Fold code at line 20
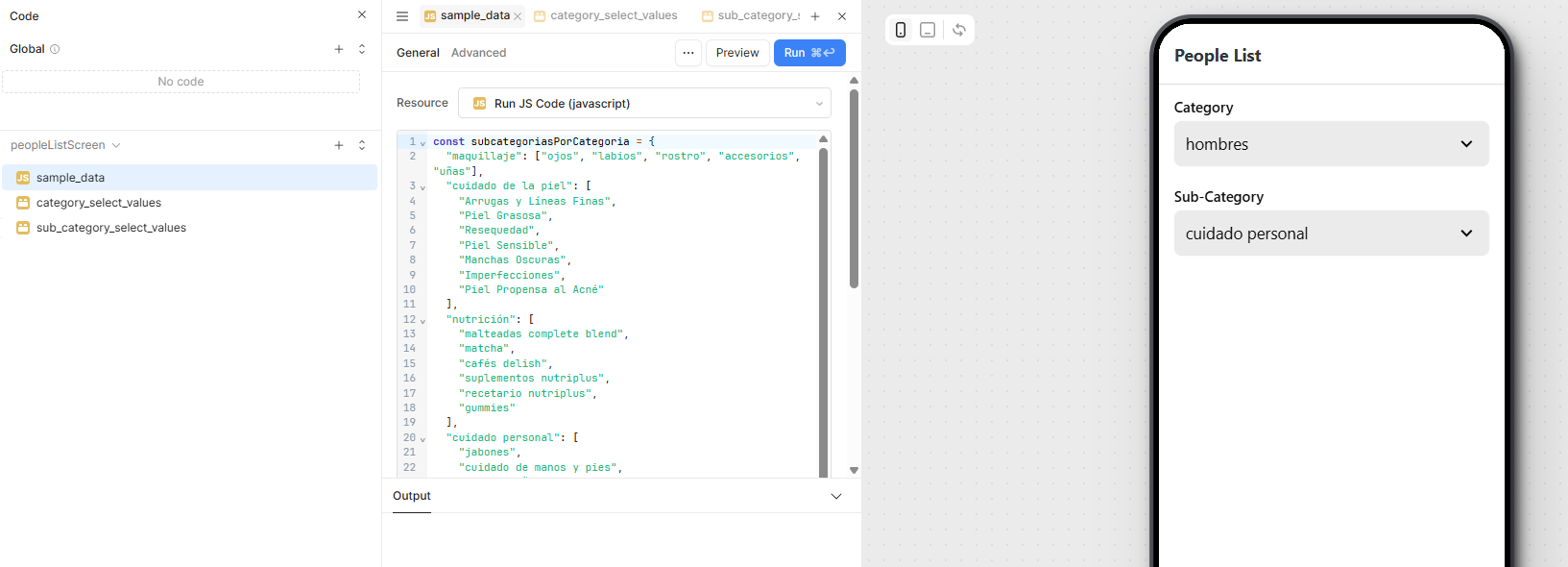 (422, 439)
